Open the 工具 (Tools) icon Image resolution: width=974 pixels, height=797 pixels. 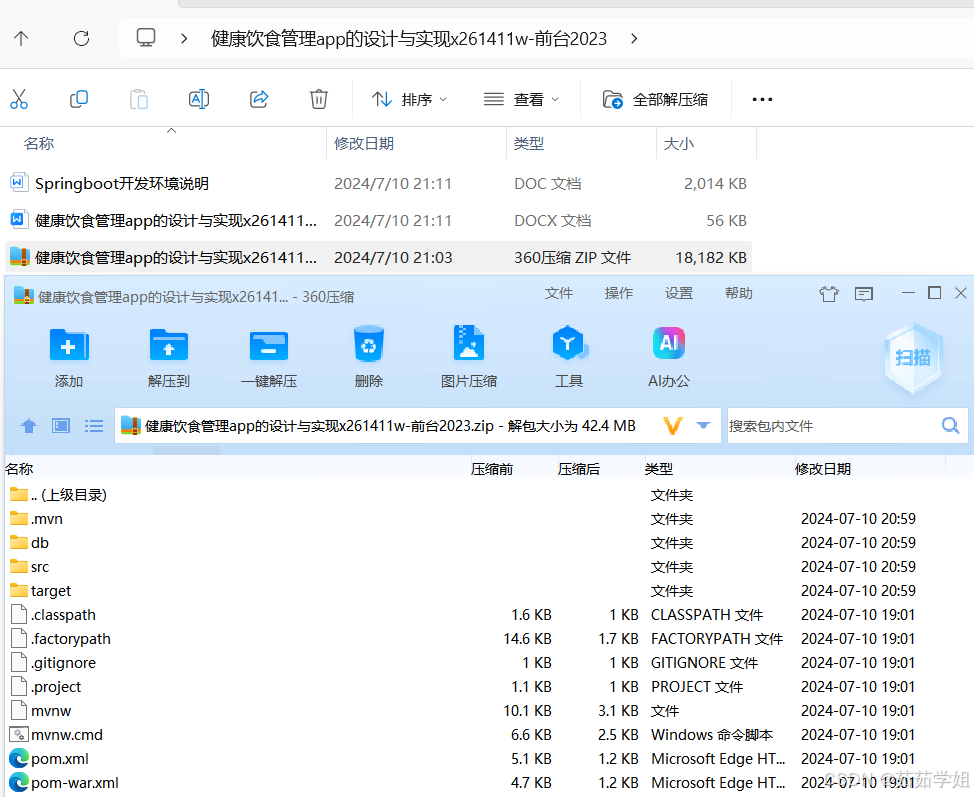pos(569,346)
